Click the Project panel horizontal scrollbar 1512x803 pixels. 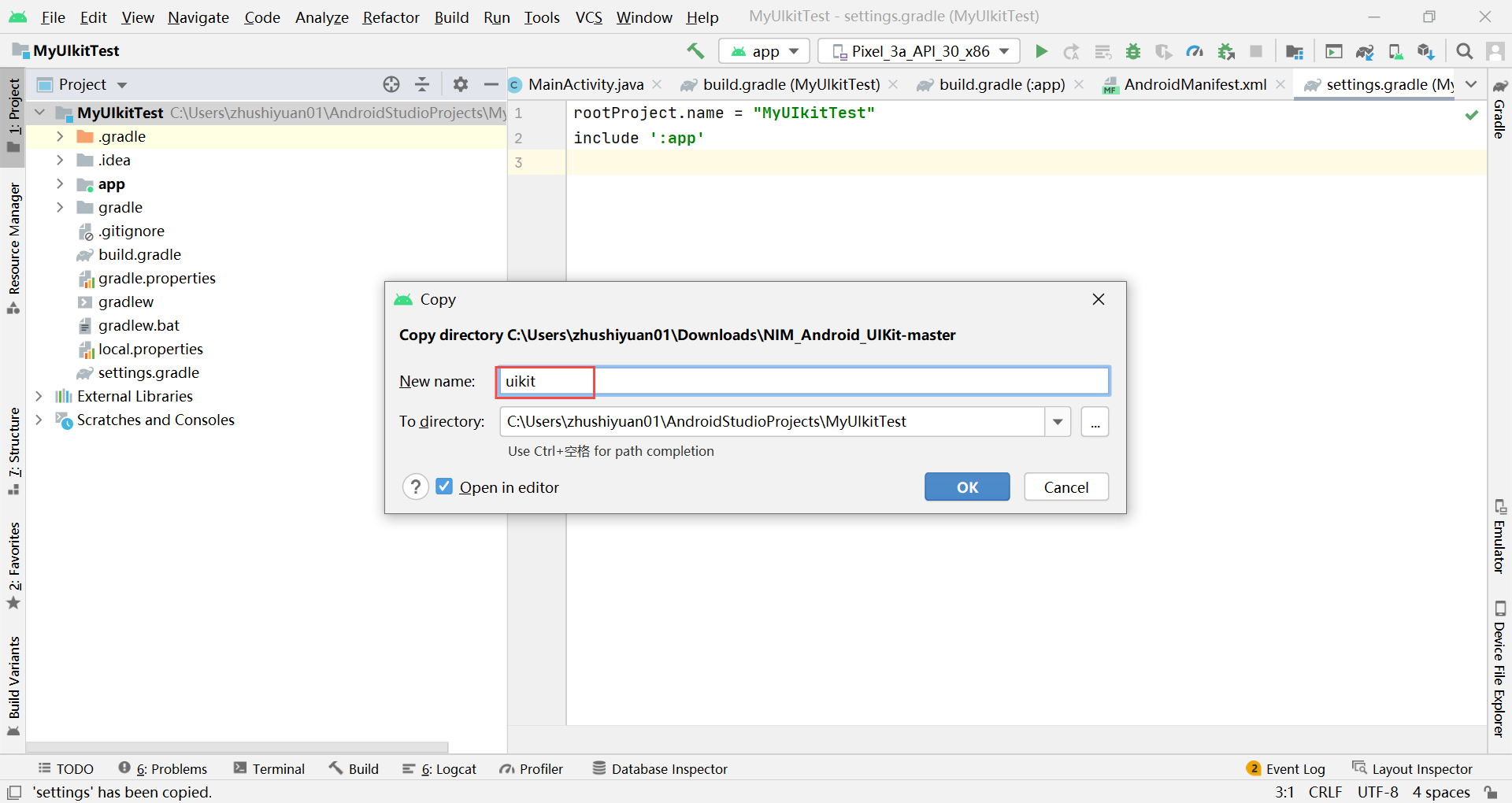click(237, 747)
